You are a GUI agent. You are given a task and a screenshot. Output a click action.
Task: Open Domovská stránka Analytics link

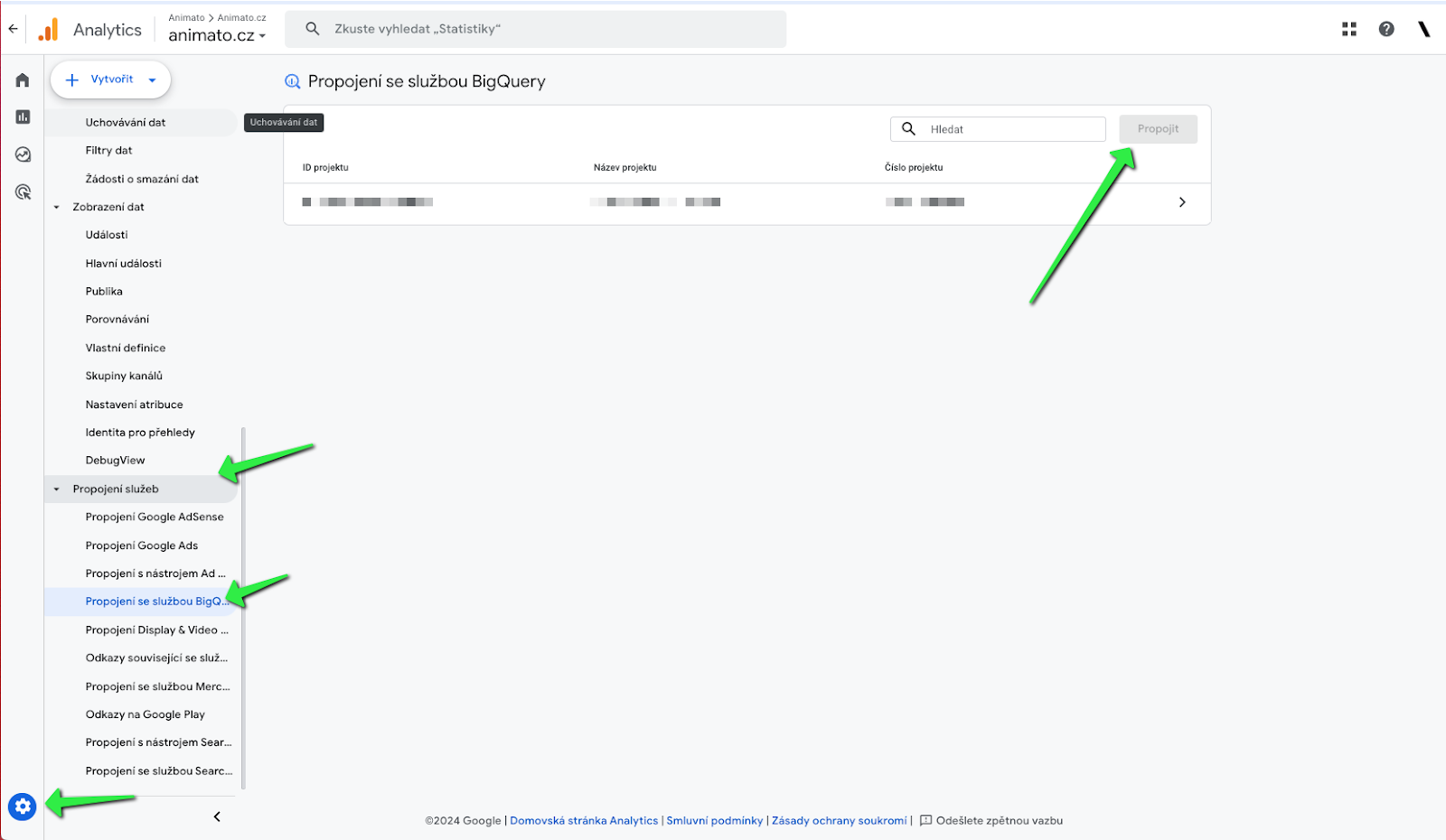coord(584,821)
